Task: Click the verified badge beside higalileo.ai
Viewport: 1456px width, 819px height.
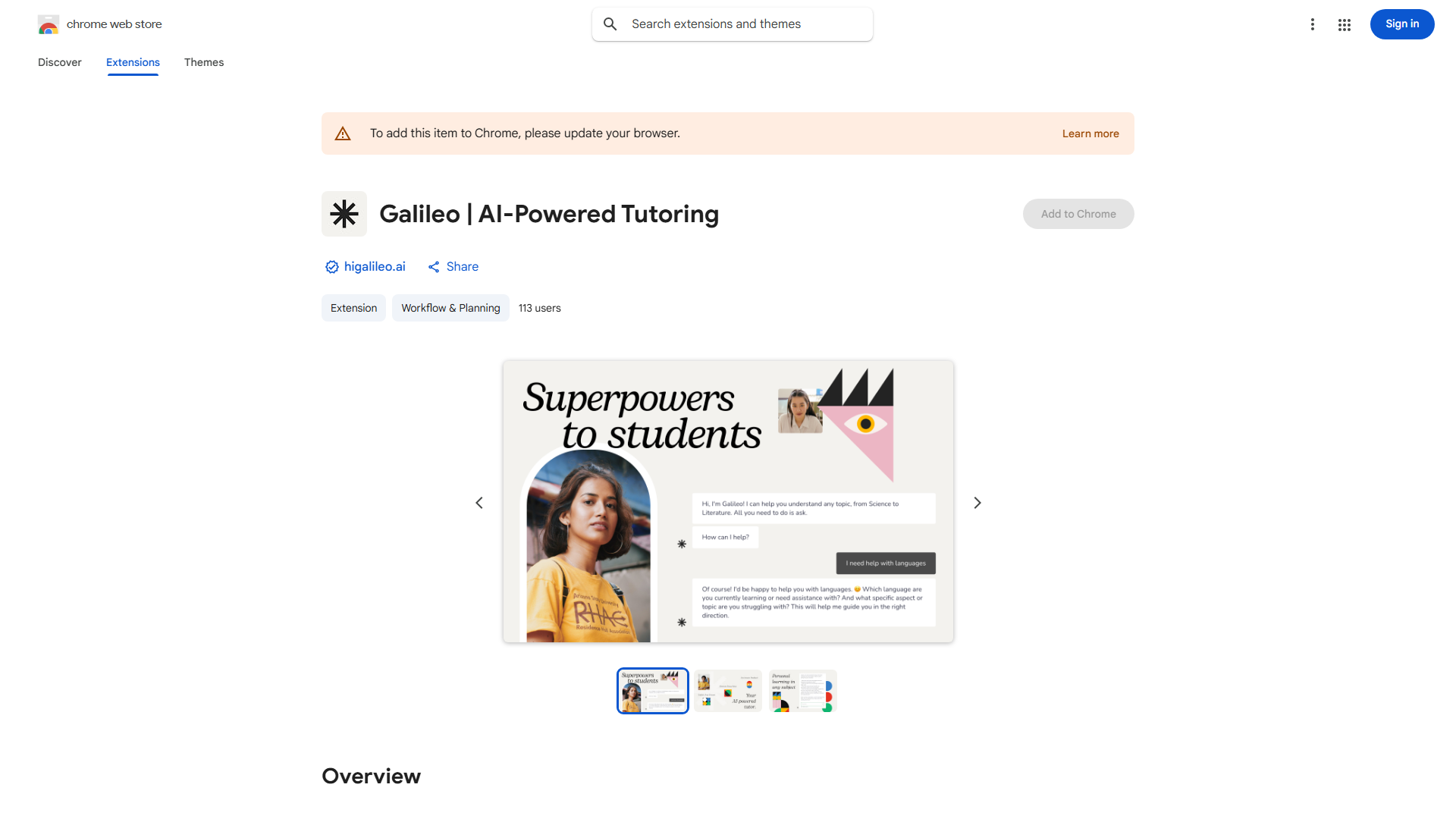Action: 331,267
